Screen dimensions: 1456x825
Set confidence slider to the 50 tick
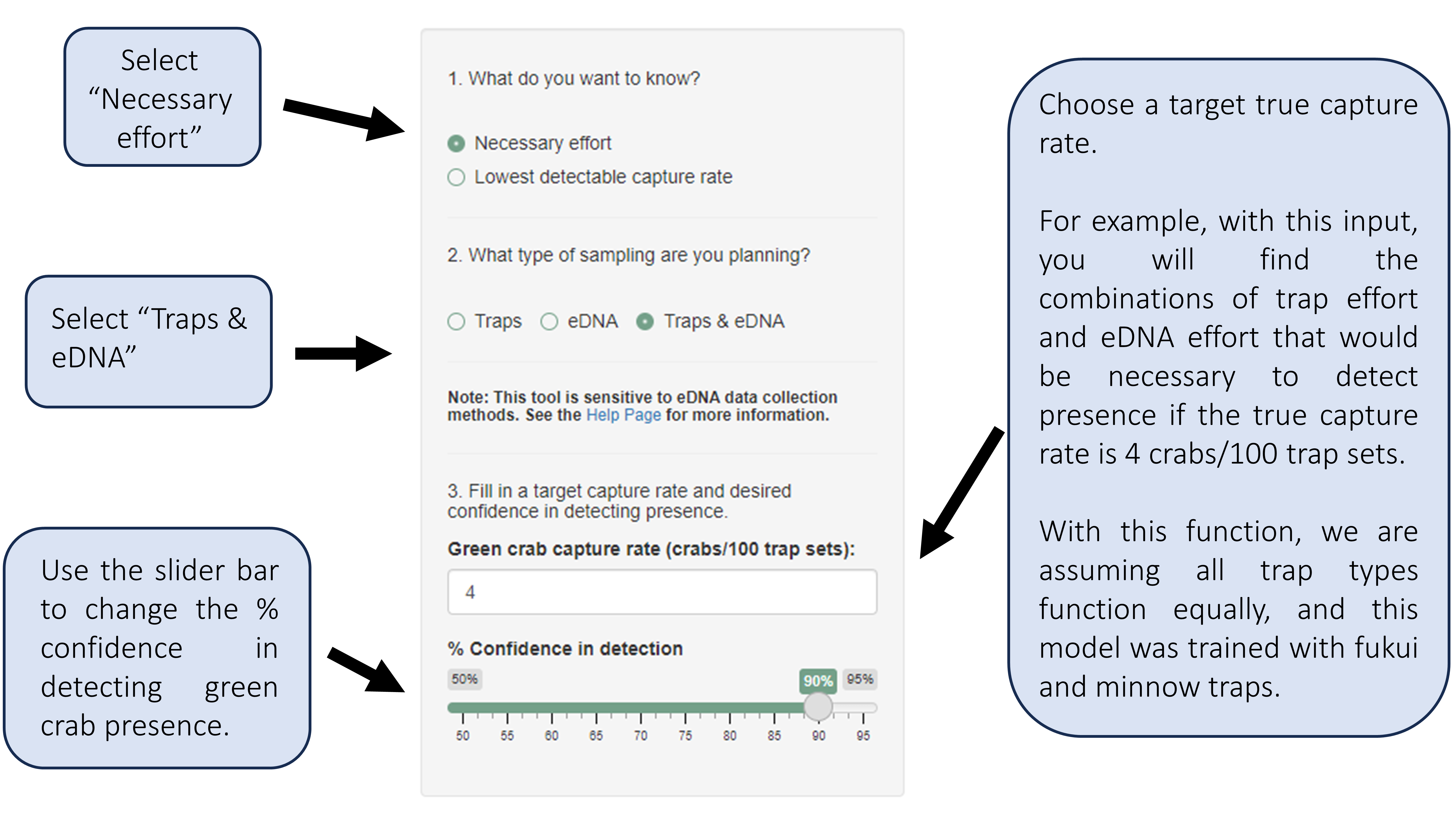463,708
